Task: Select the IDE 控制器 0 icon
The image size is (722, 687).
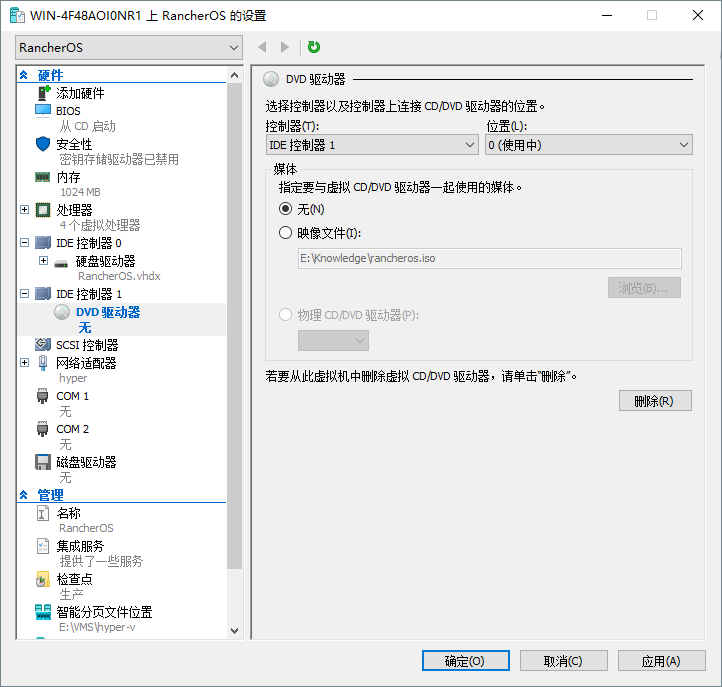Action: 43,242
